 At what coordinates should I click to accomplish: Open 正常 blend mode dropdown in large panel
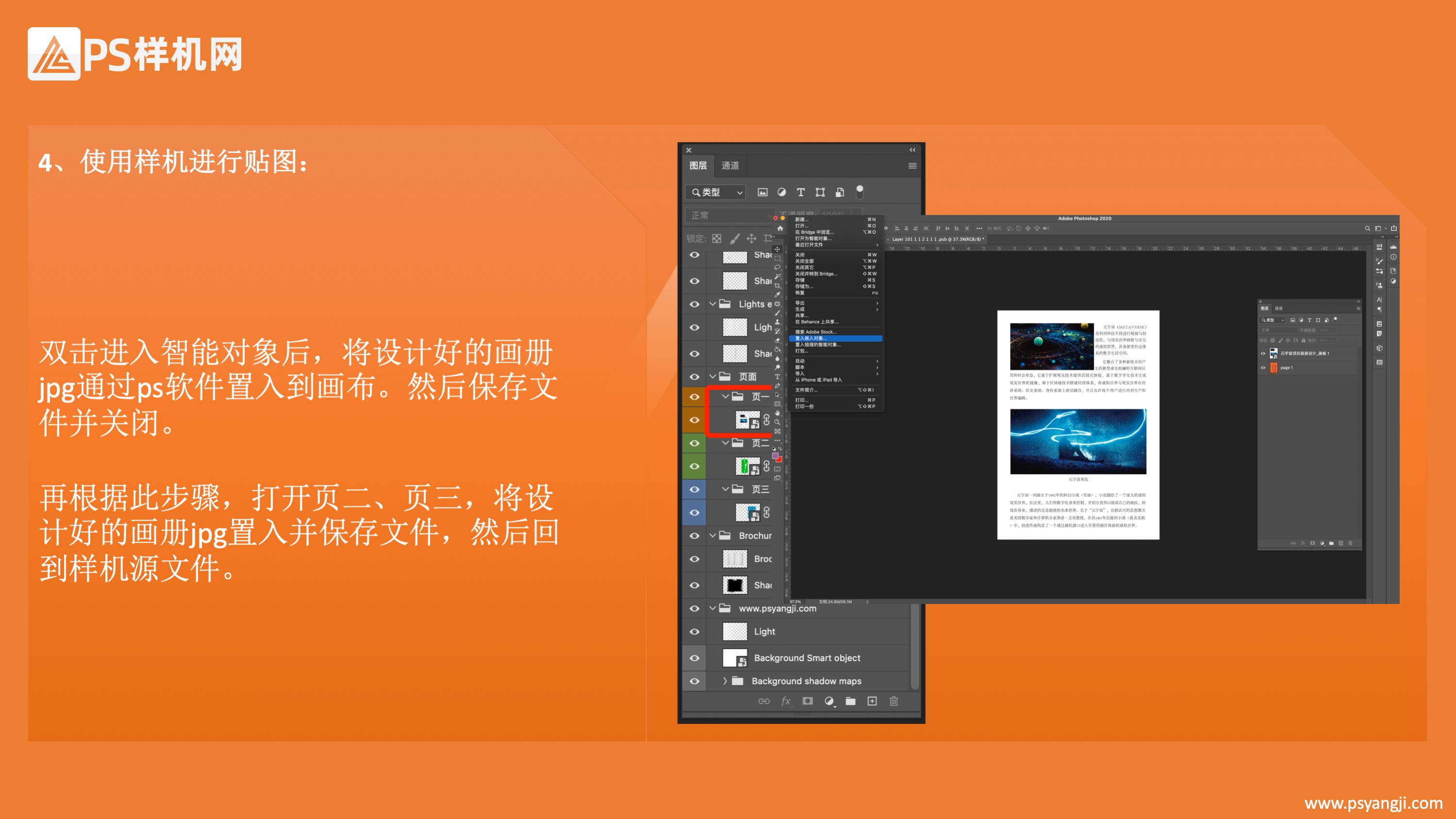(x=729, y=216)
